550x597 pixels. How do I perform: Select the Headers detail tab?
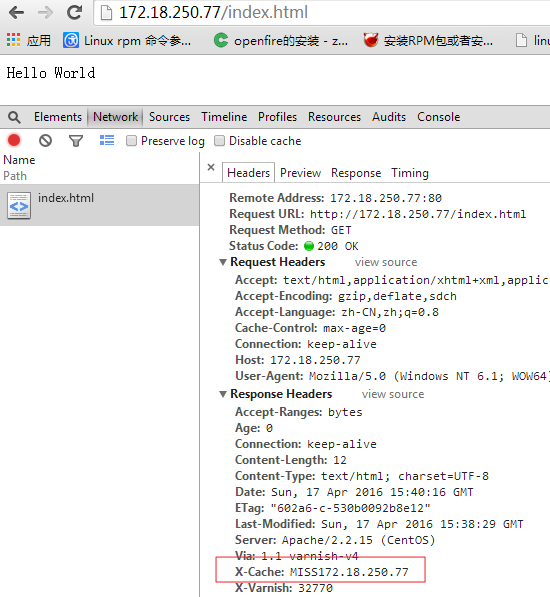tap(249, 173)
